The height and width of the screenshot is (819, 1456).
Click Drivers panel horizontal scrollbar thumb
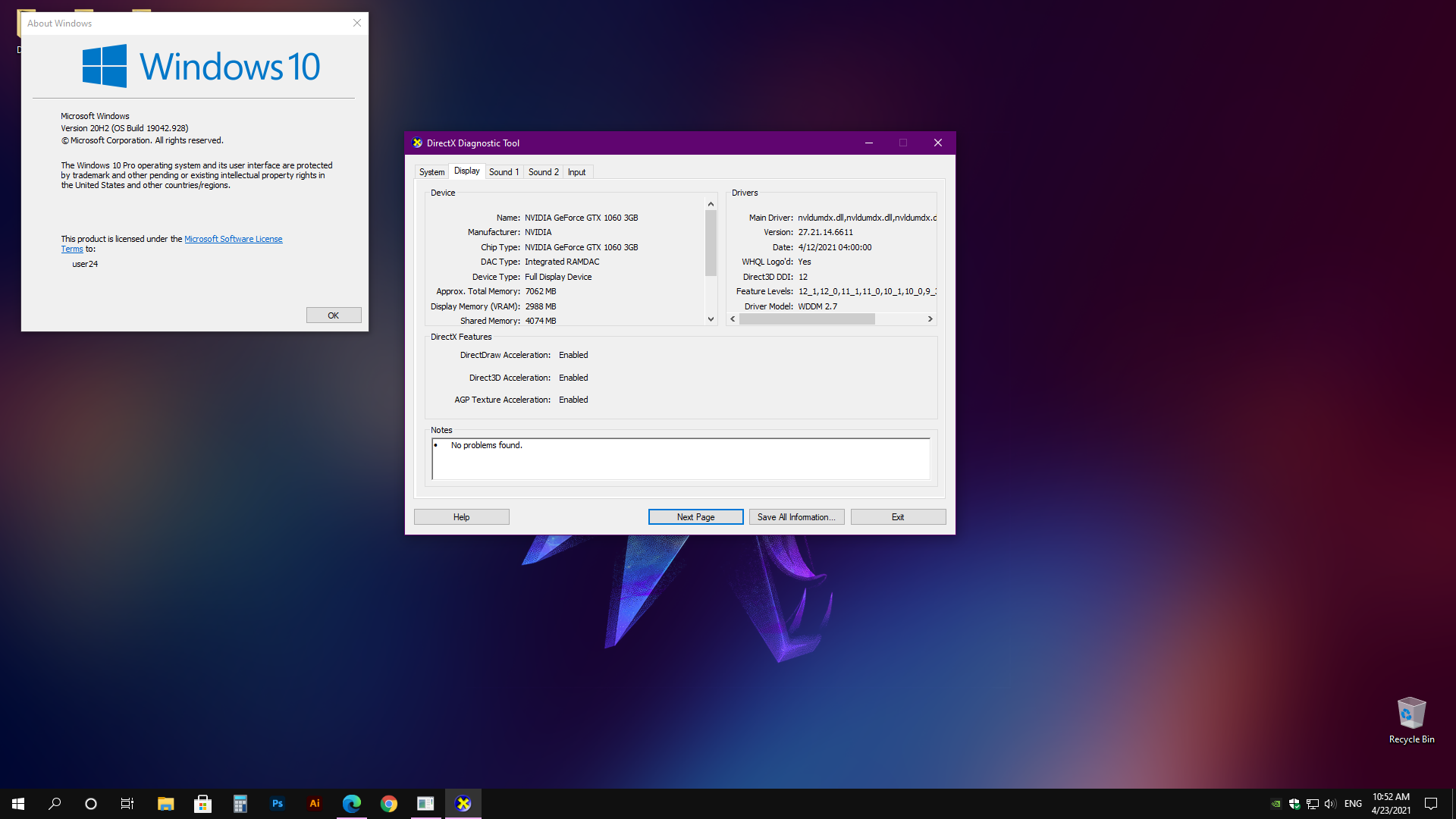tap(807, 319)
